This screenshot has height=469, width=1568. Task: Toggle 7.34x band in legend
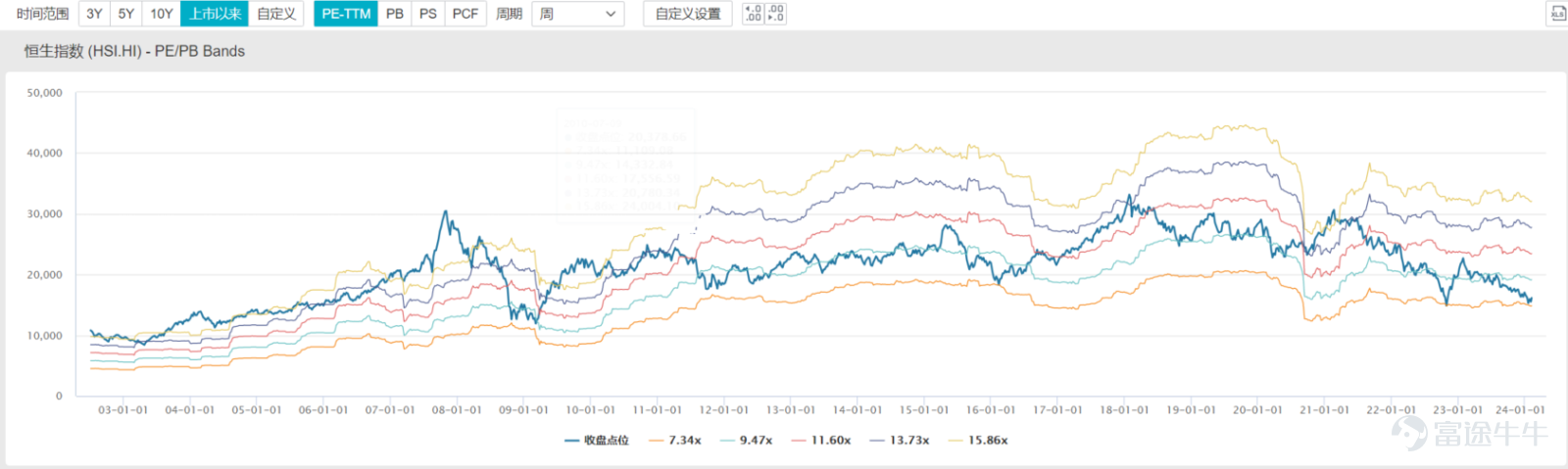[675, 441]
